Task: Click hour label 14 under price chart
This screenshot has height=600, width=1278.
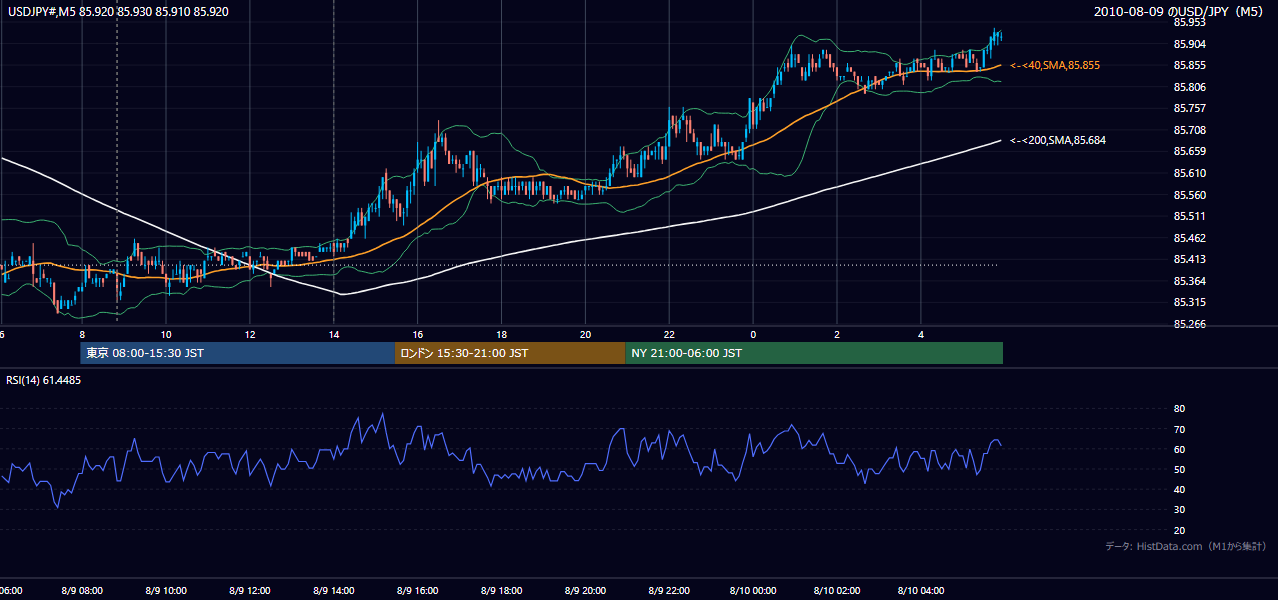Action: pyautogui.click(x=334, y=334)
